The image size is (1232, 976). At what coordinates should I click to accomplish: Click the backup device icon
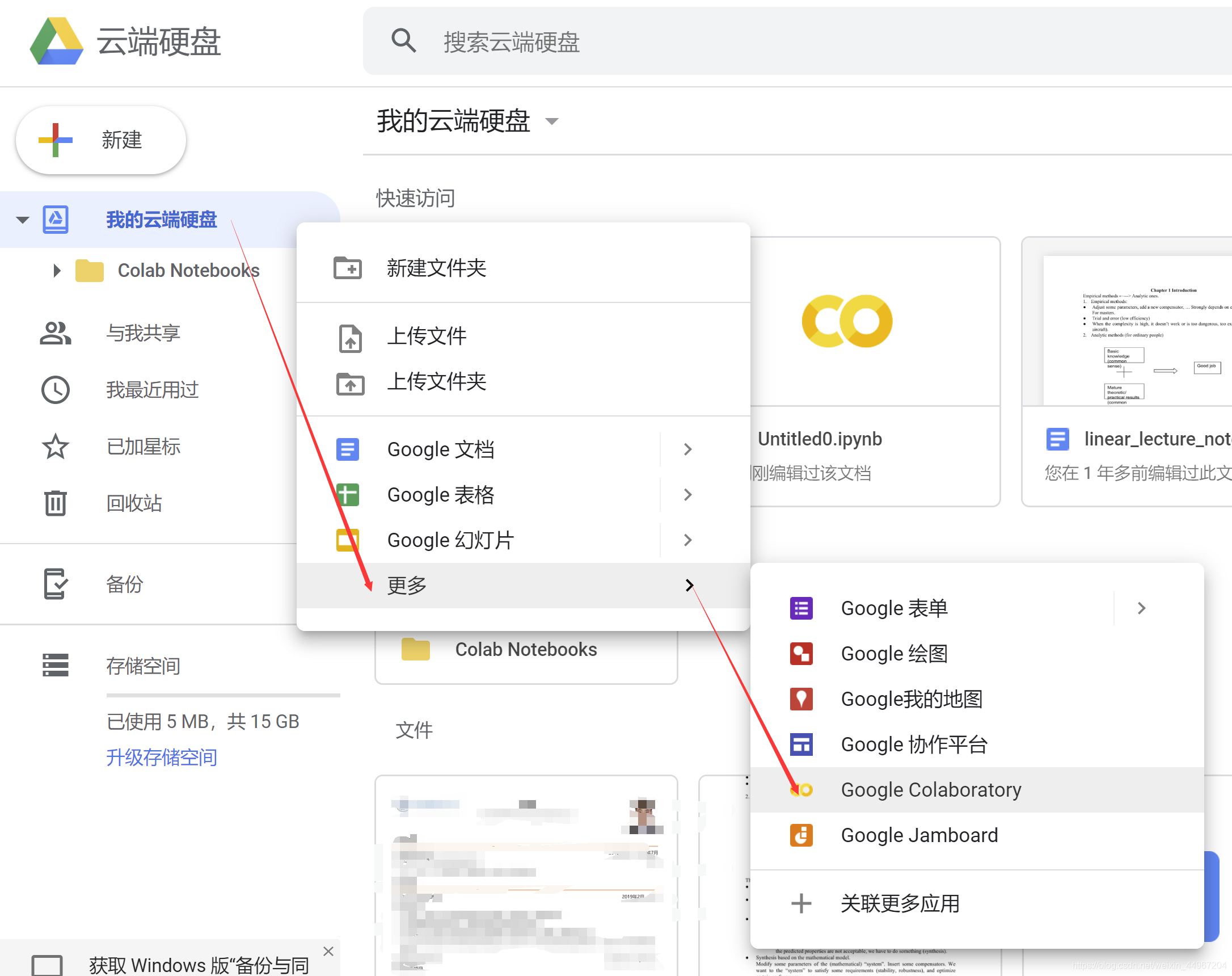pyautogui.click(x=56, y=584)
